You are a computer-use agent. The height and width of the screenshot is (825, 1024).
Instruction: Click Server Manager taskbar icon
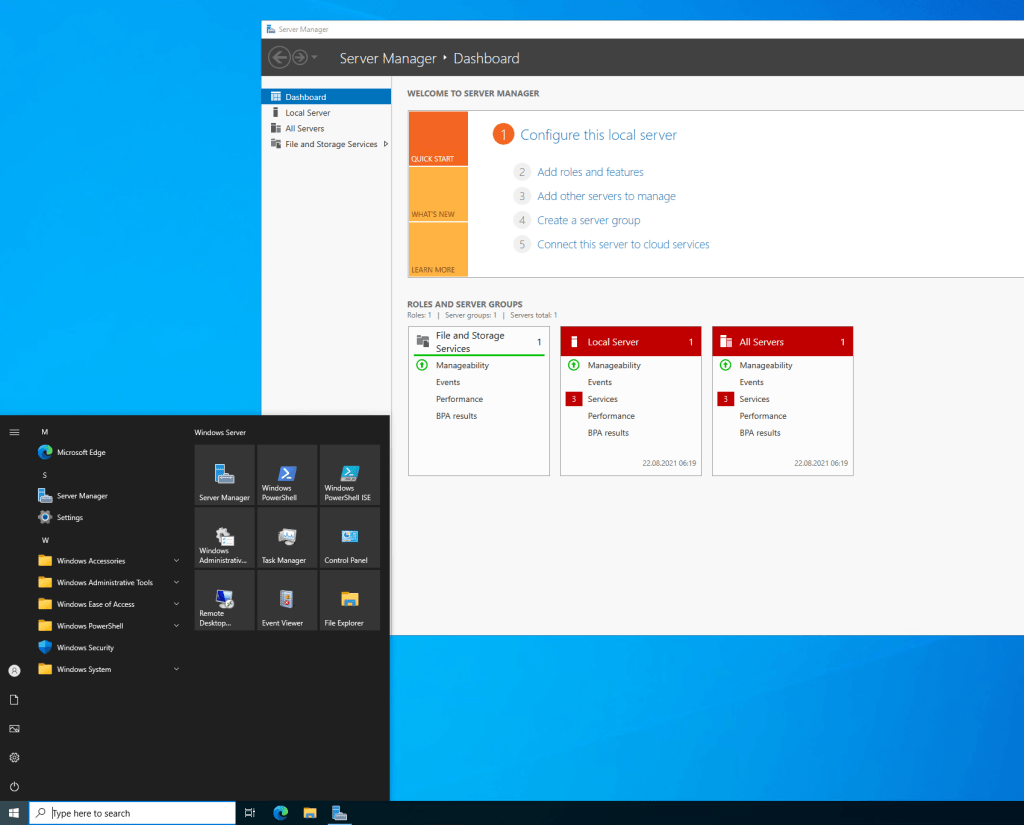point(340,813)
